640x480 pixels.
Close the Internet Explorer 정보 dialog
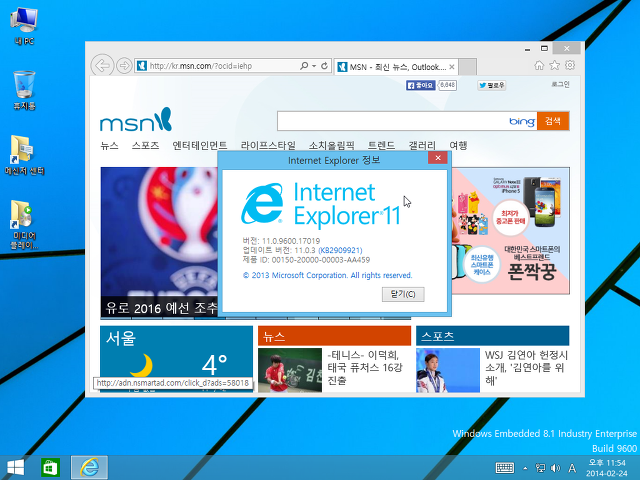pyautogui.click(x=438, y=158)
